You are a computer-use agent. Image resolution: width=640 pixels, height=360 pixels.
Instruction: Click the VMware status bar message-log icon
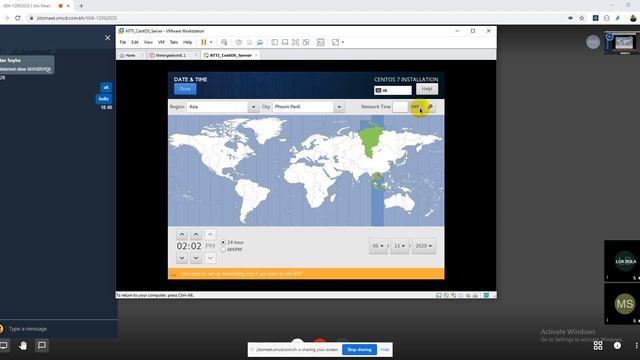(487, 295)
